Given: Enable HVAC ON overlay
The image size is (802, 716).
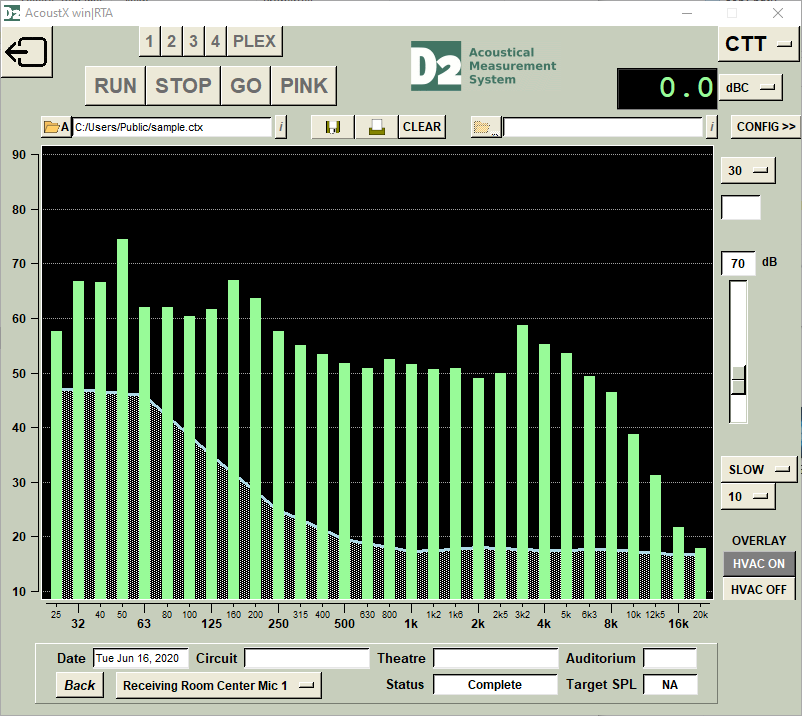Looking at the screenshot, I should click(x=758, y=563).
